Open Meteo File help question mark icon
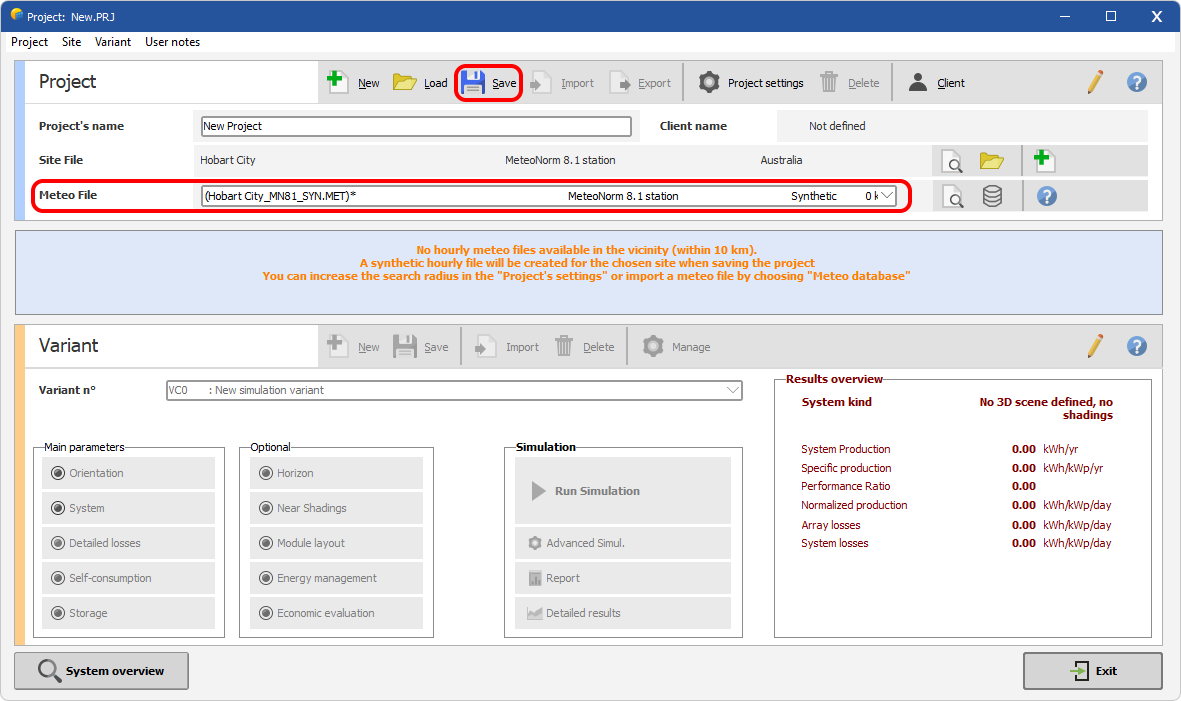Screen dimensions: 1181x701 (x=1047, y=197)
